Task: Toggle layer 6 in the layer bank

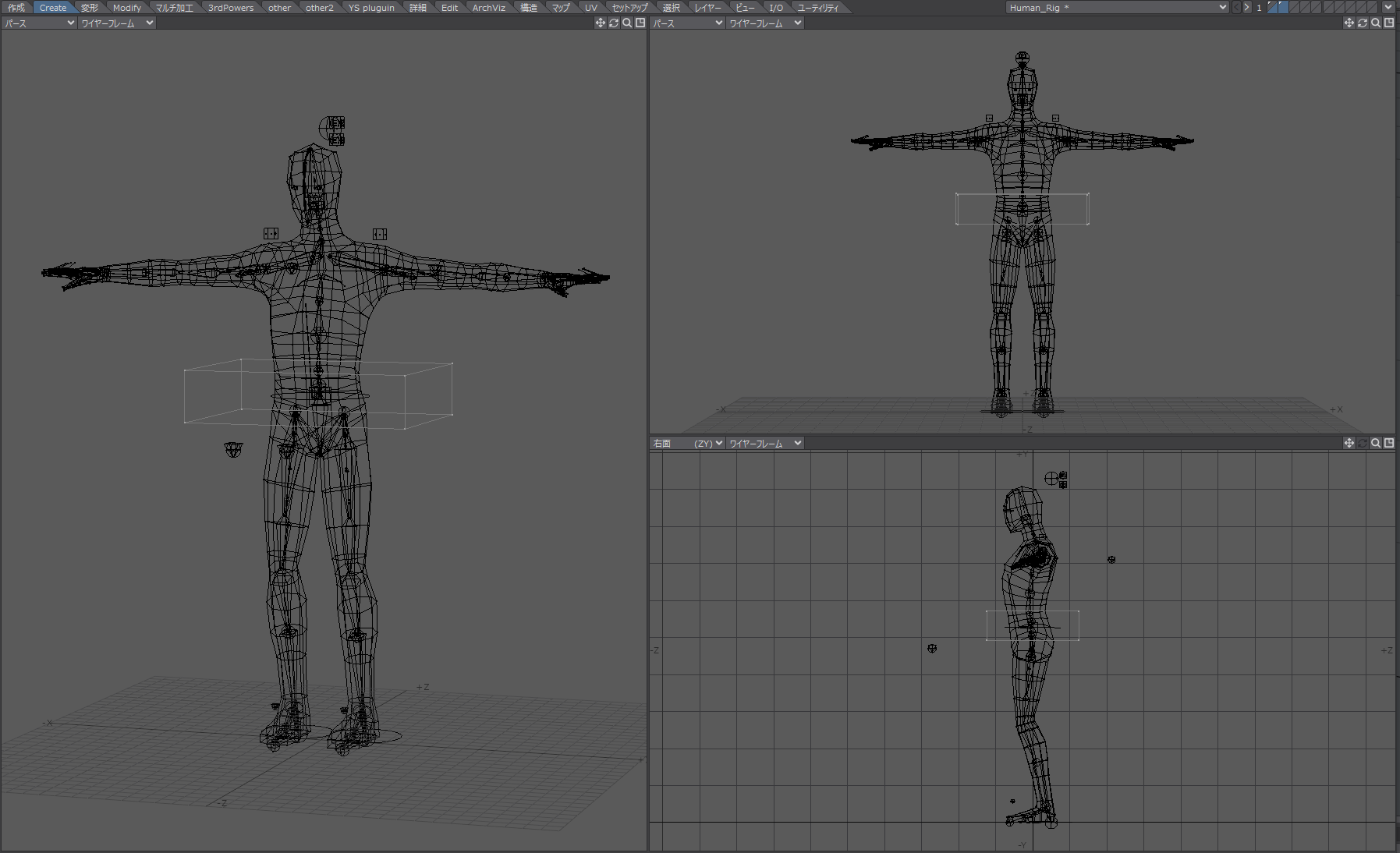Action: [1327, 7]
